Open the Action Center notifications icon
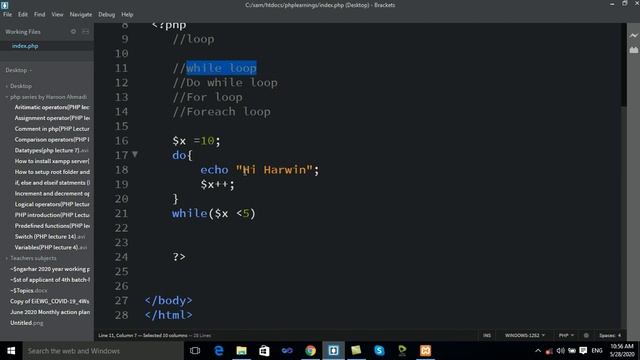 (583, 351)
